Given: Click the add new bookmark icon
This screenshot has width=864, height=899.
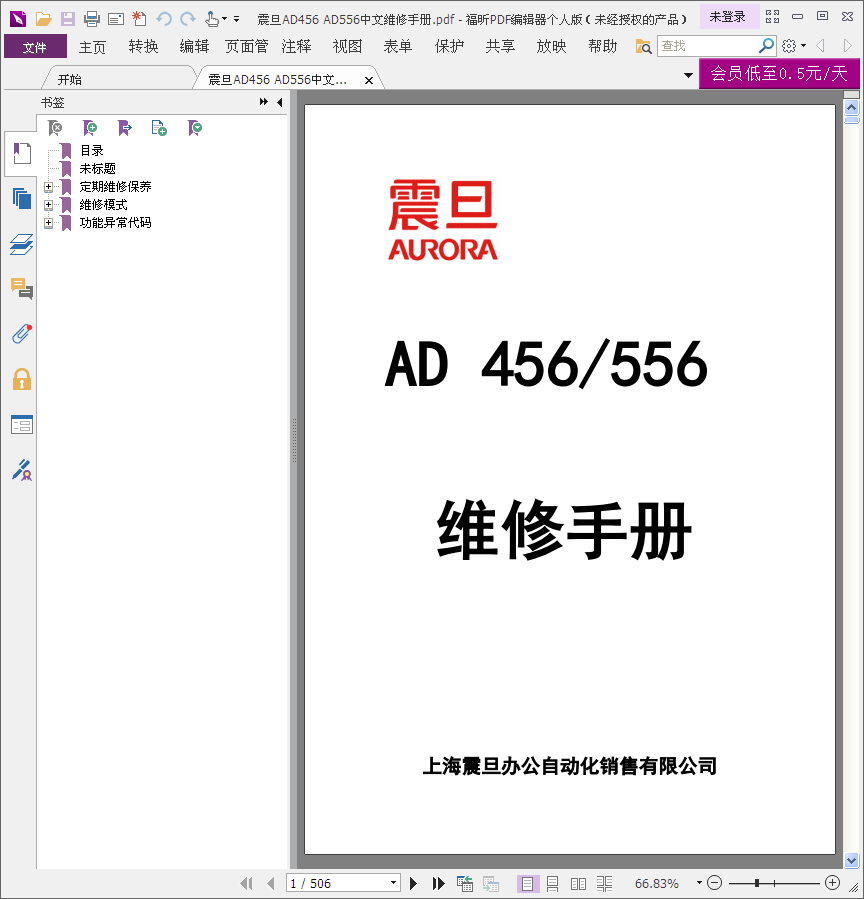Looking at the screenshot, I should click(x=89, y=128).
